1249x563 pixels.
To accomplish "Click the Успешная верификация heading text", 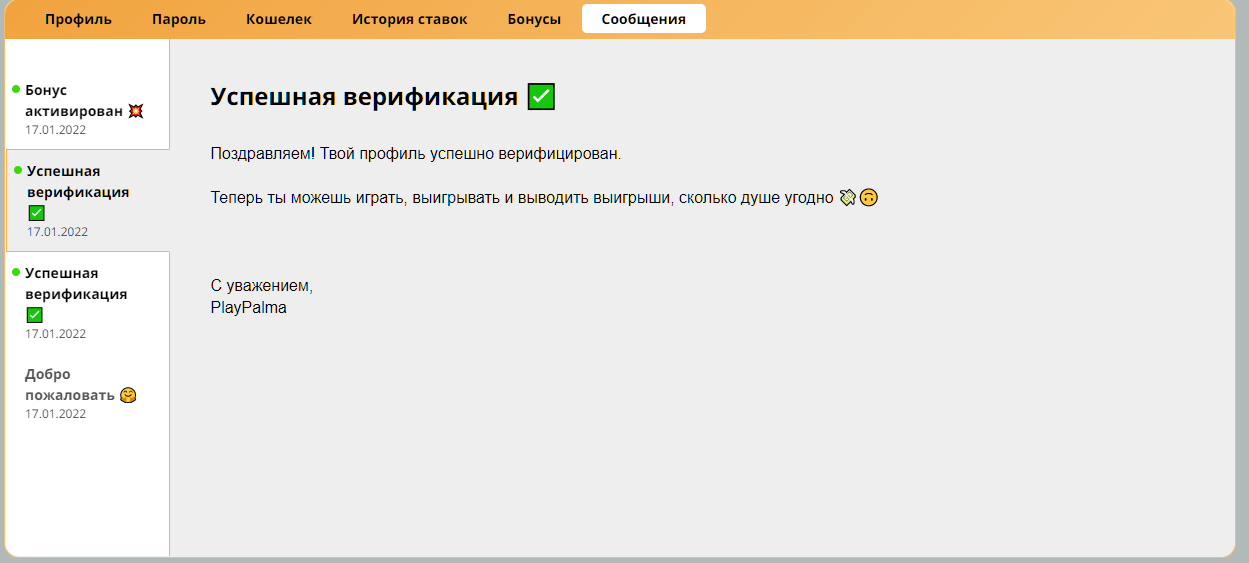I will coord(364,97).
